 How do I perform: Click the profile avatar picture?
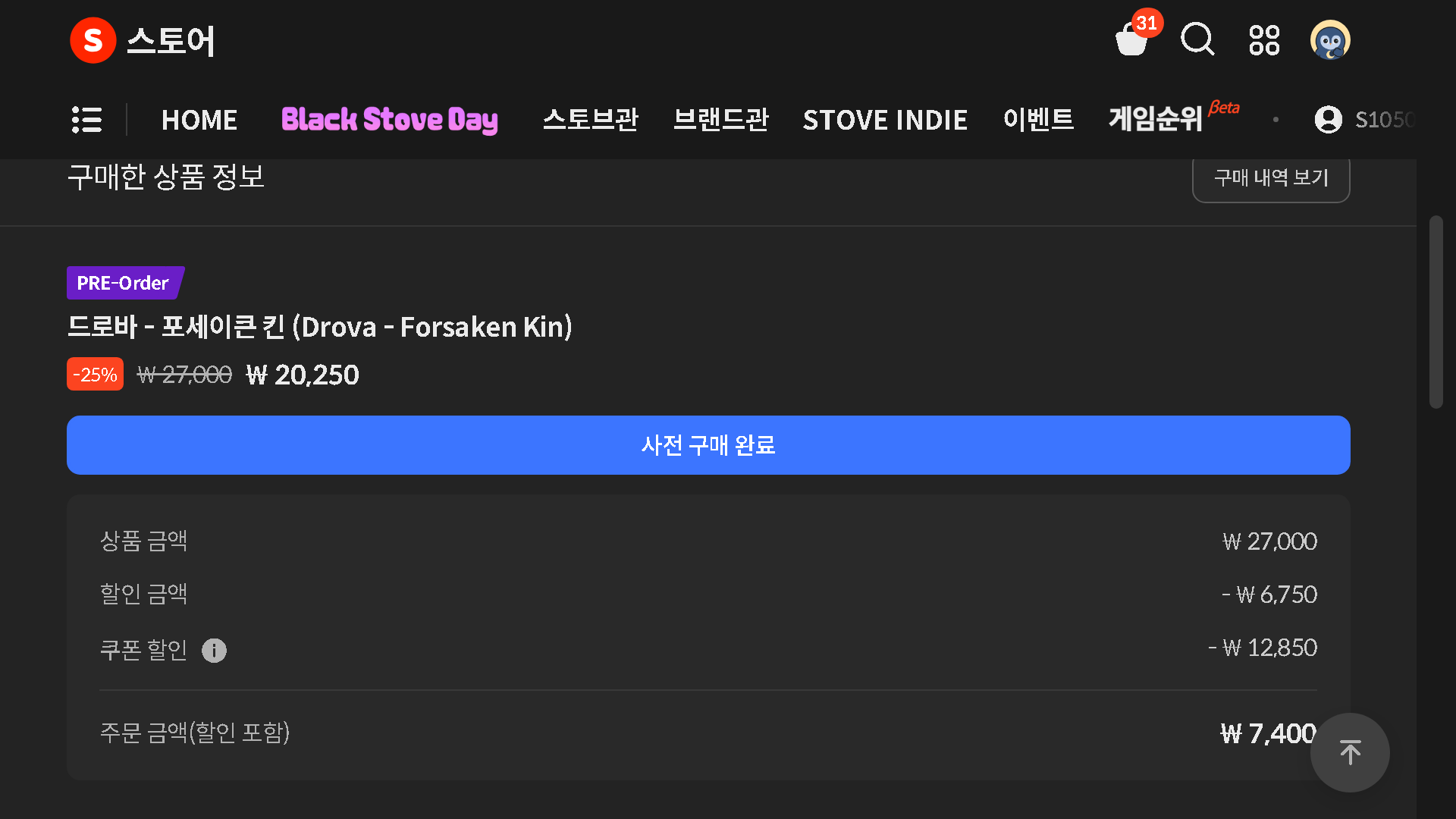coord(1330,40)
